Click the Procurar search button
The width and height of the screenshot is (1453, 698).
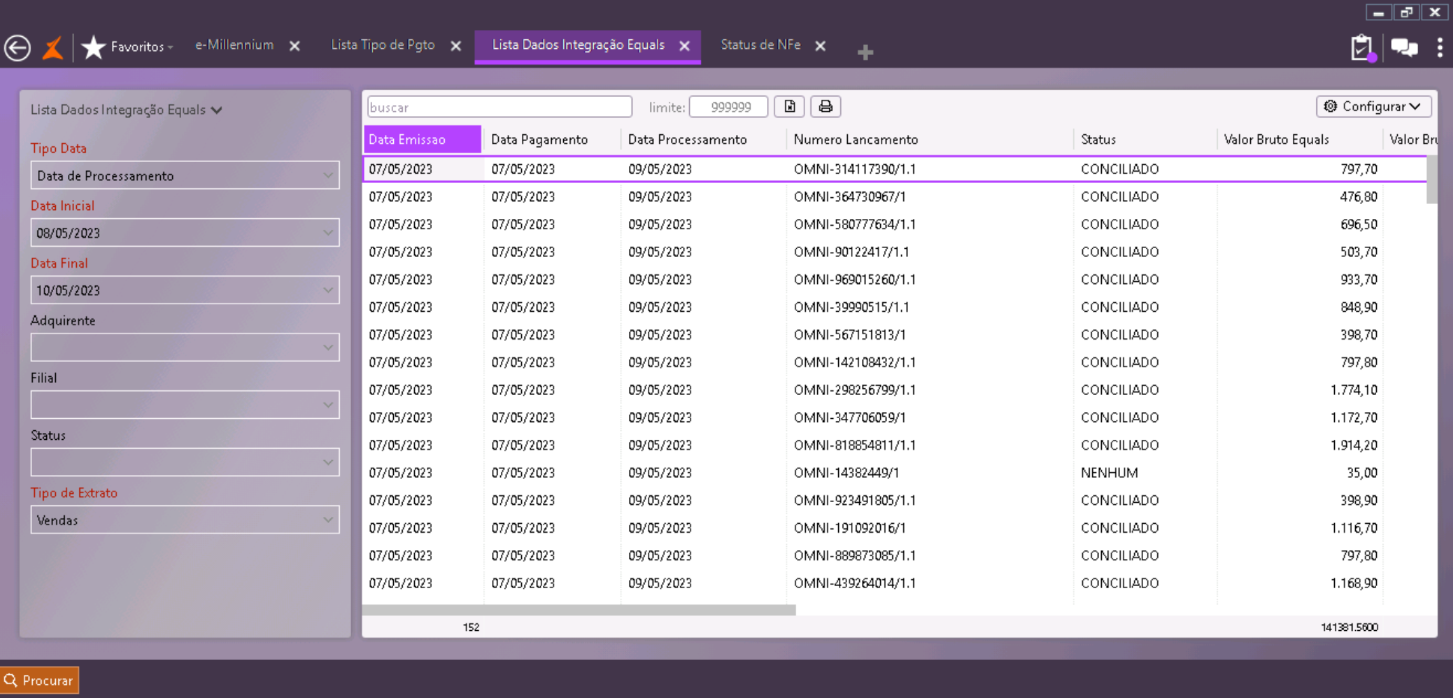[x=40, y=680]
